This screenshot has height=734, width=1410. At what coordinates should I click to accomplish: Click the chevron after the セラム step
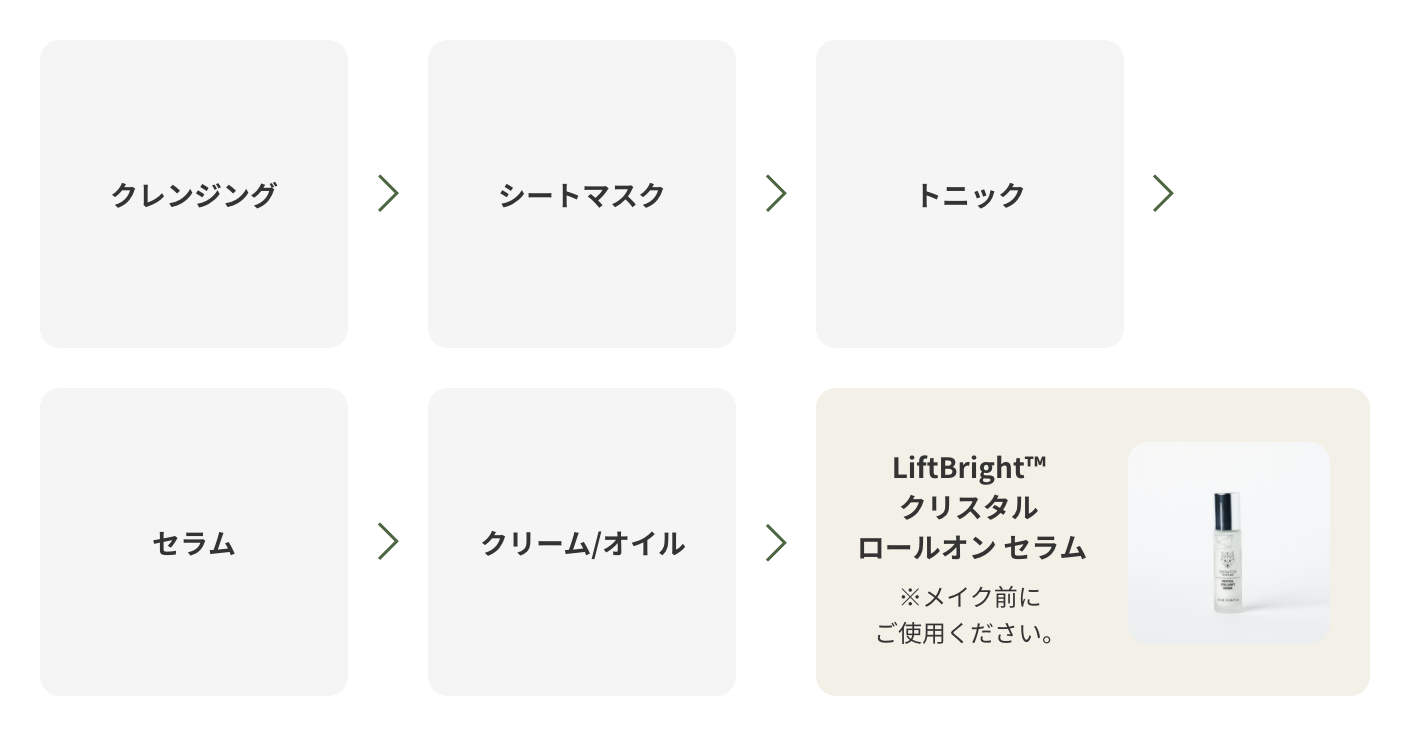(388, 542)
